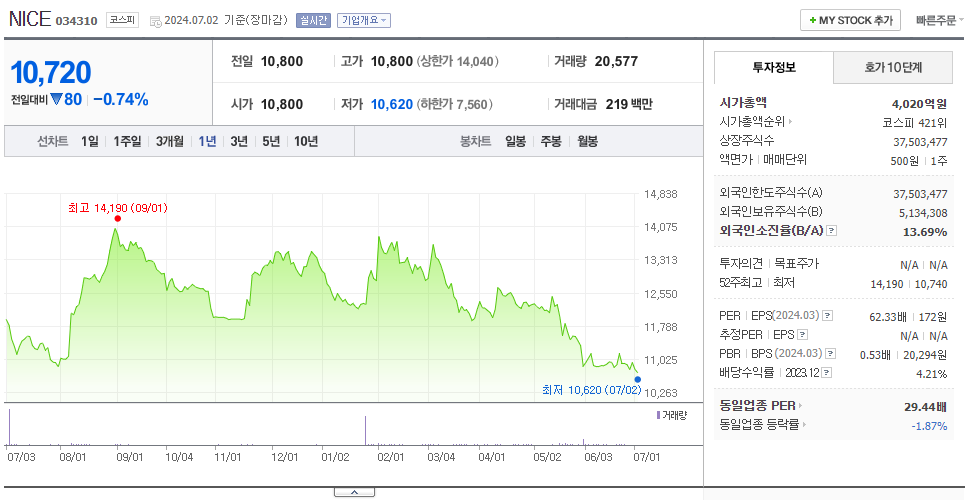Click the 거래량 legend in volume chart

tap(671, 415)
